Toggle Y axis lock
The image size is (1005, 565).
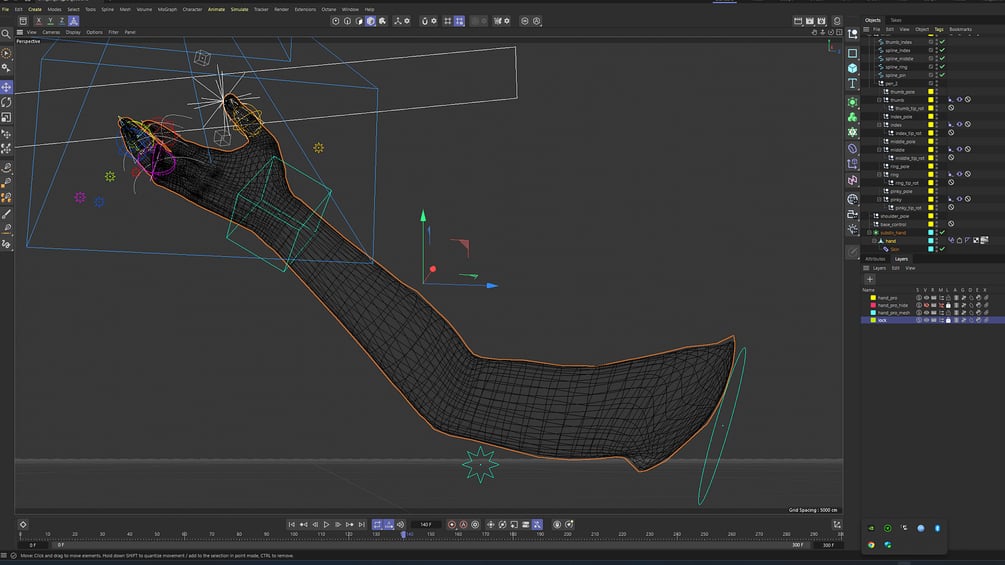(50, 20)
